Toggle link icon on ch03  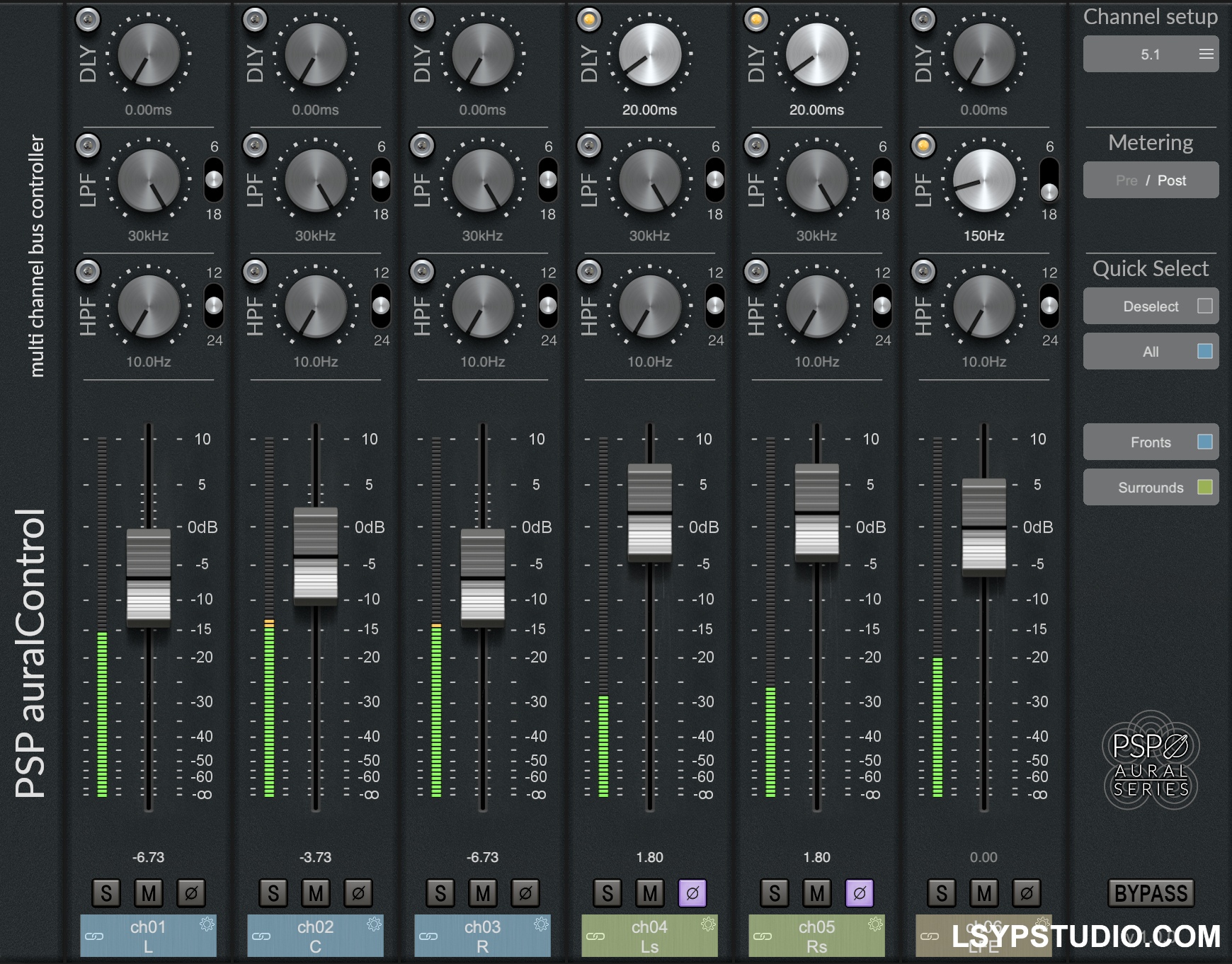point(428,936)
